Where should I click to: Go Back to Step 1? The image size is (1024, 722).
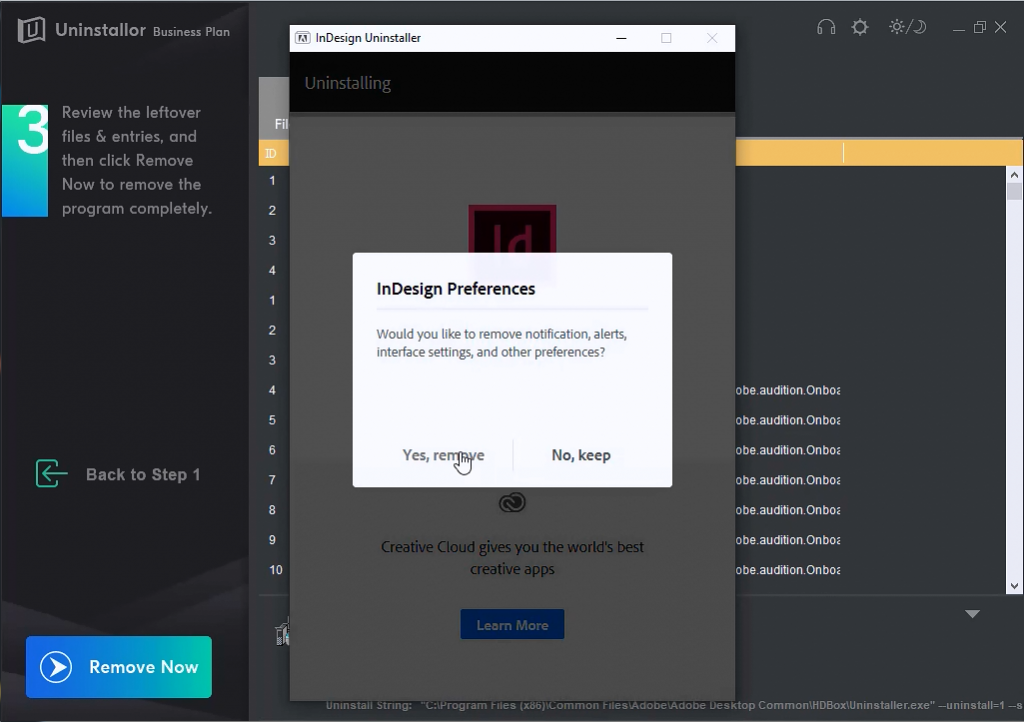pos(143,475)
